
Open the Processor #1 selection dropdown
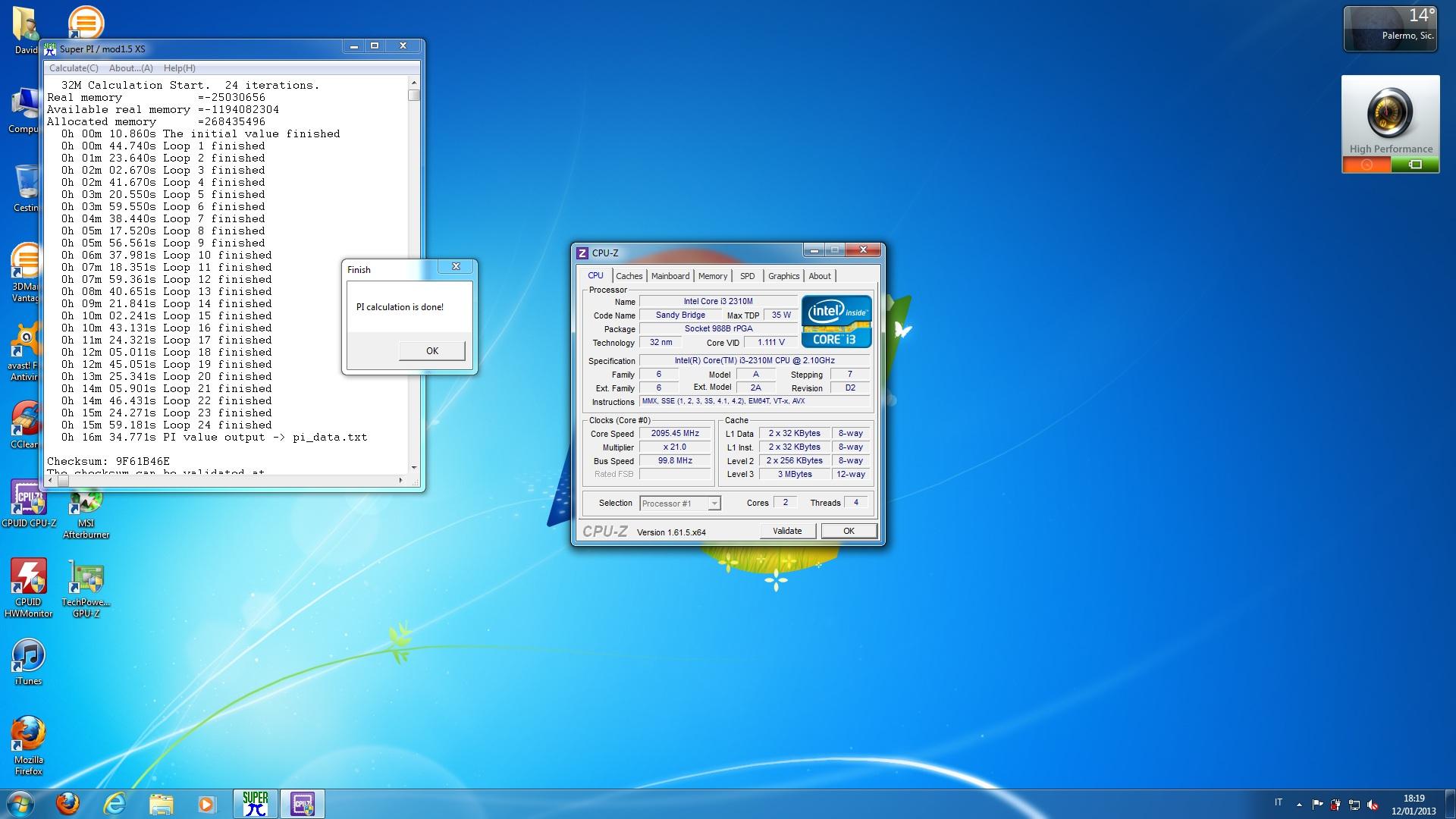tap(680, 504)
